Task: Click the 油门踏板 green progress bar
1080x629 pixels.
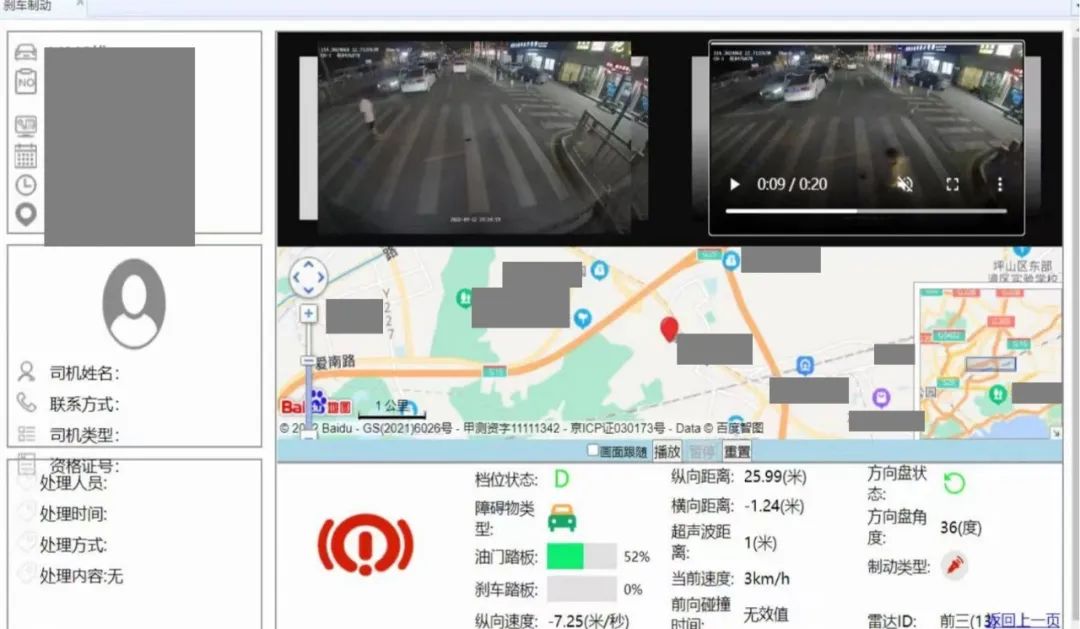Action: click(581, 556)
